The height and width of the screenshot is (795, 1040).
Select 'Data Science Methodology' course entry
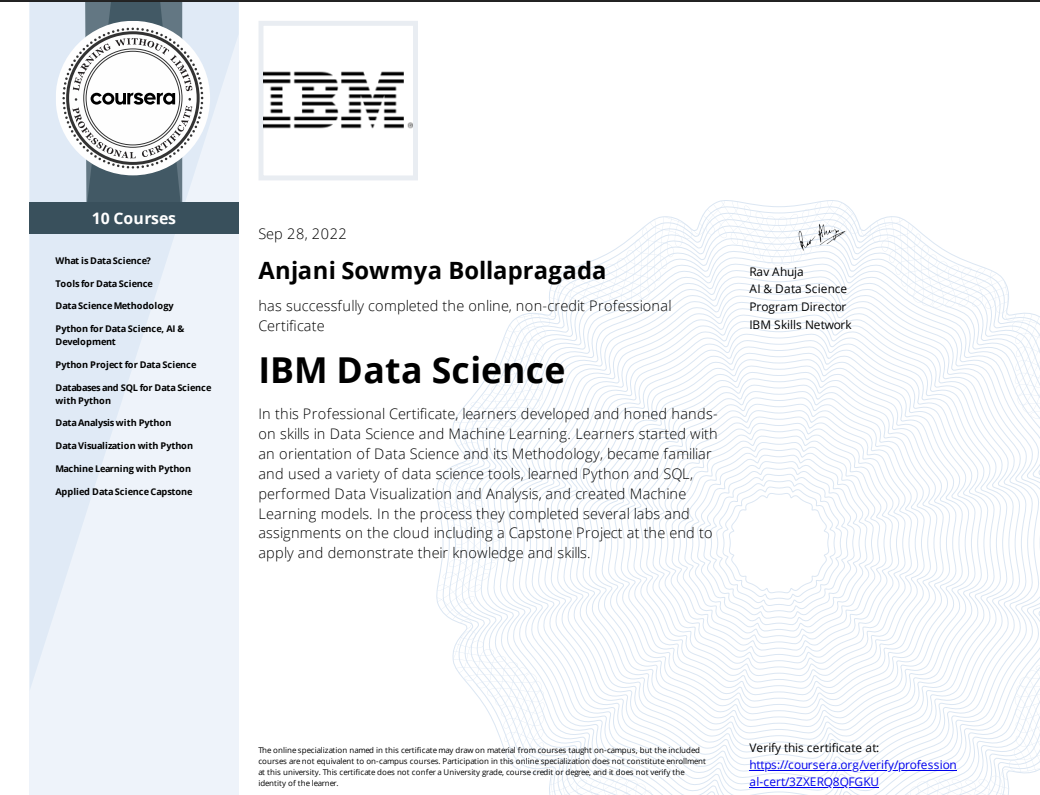pos(114,305)
